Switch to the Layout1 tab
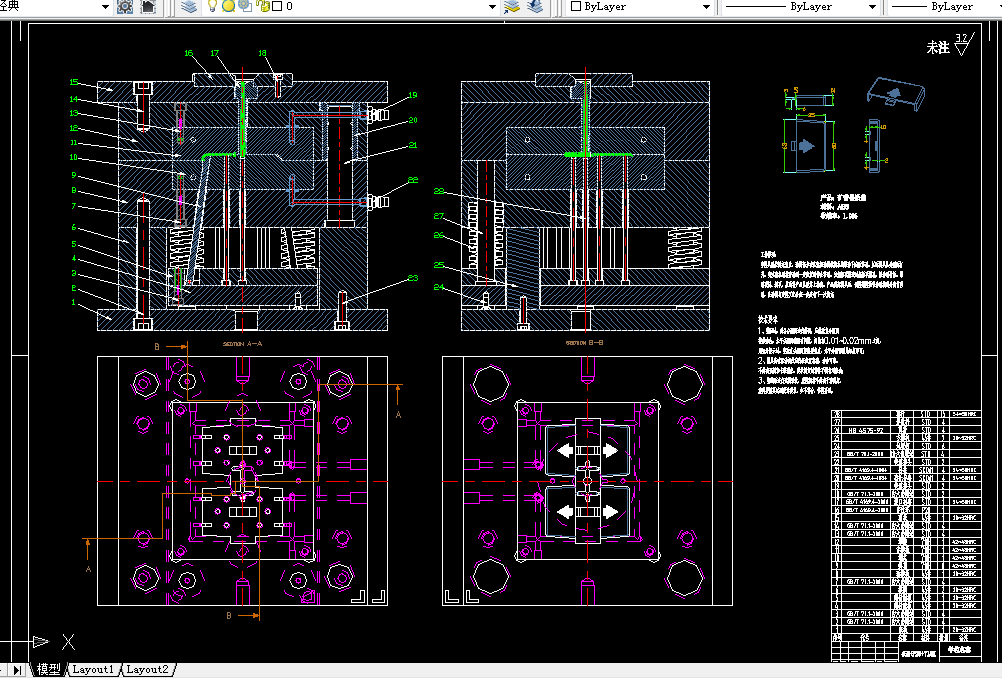This screenshot has width=1002, height=678. (93, 670)
